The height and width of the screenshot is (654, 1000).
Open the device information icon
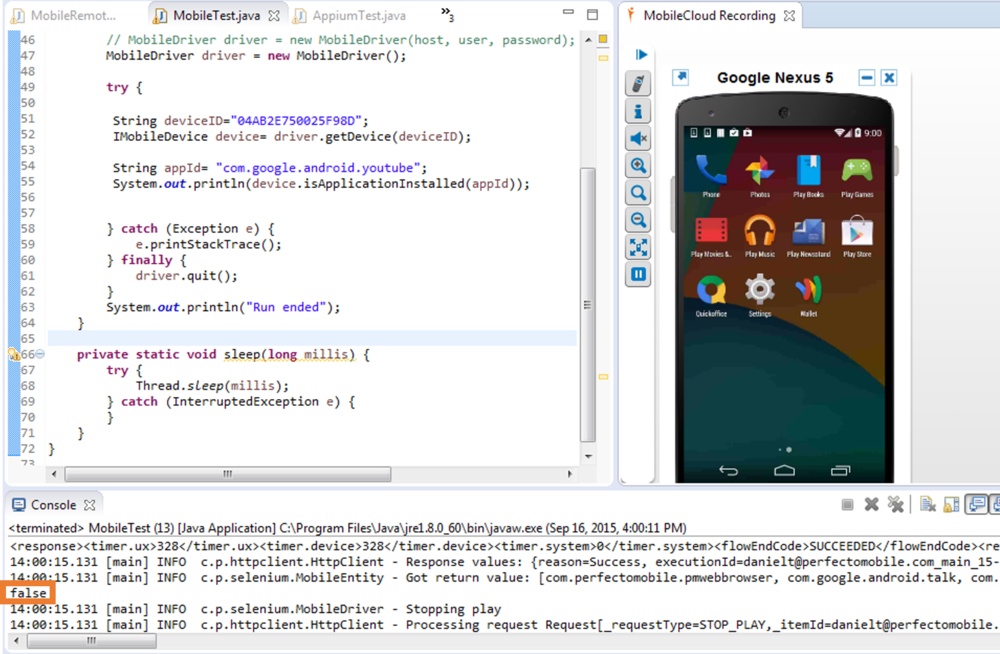click(637, 111)
